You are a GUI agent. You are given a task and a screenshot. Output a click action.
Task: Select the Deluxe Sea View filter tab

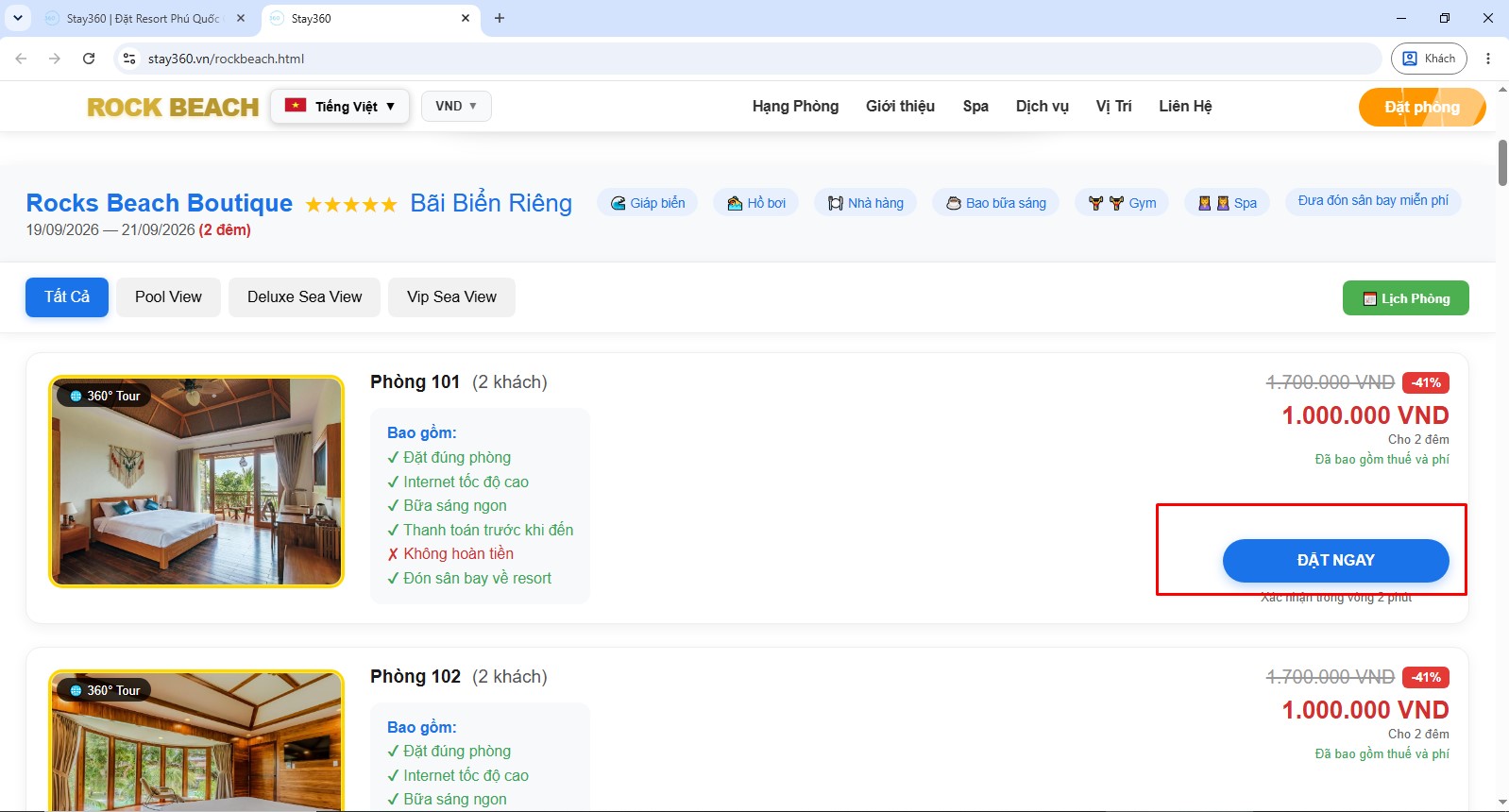pyautogui.click(x=305, y=297)
